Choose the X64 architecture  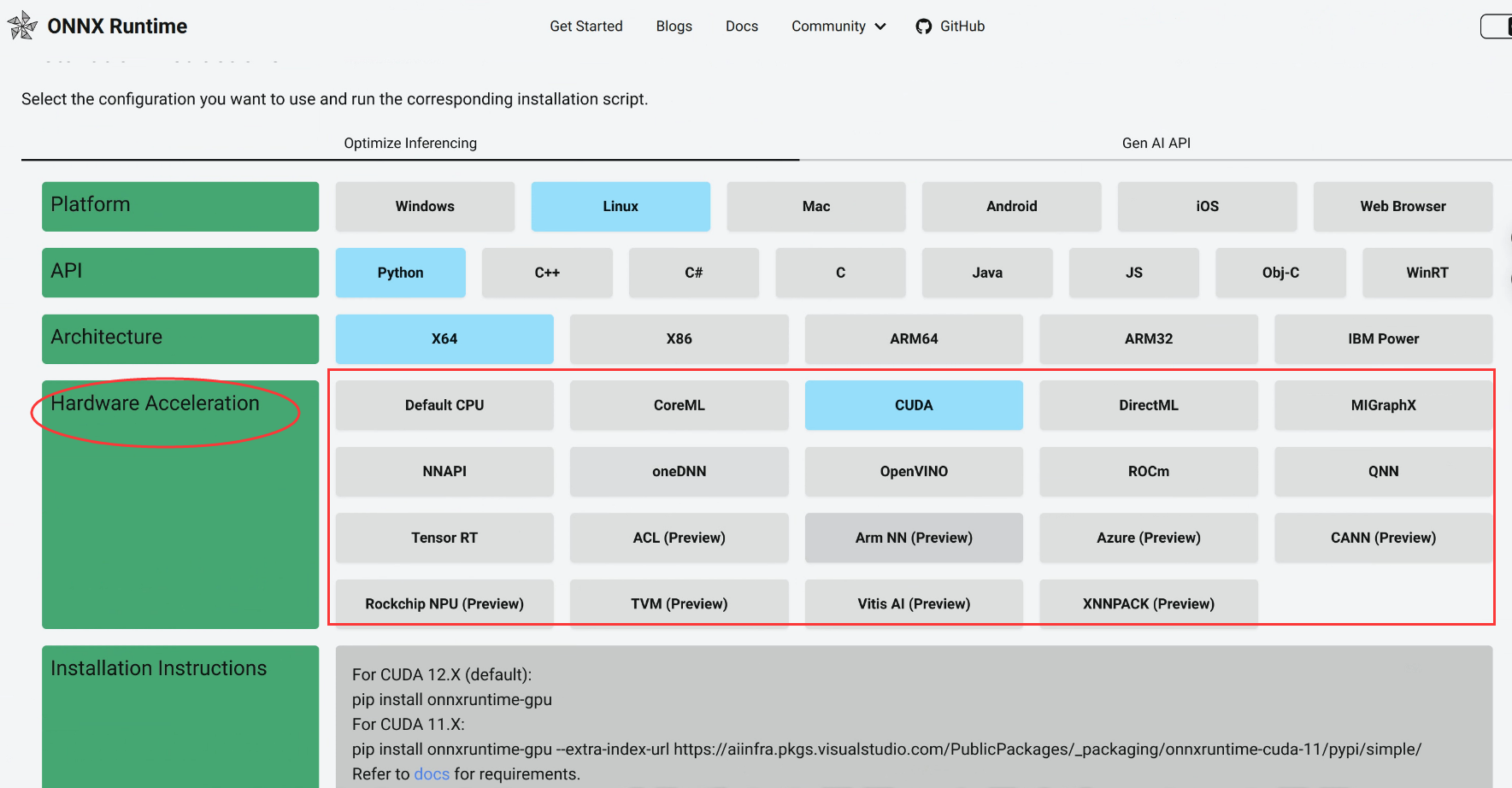444,338
